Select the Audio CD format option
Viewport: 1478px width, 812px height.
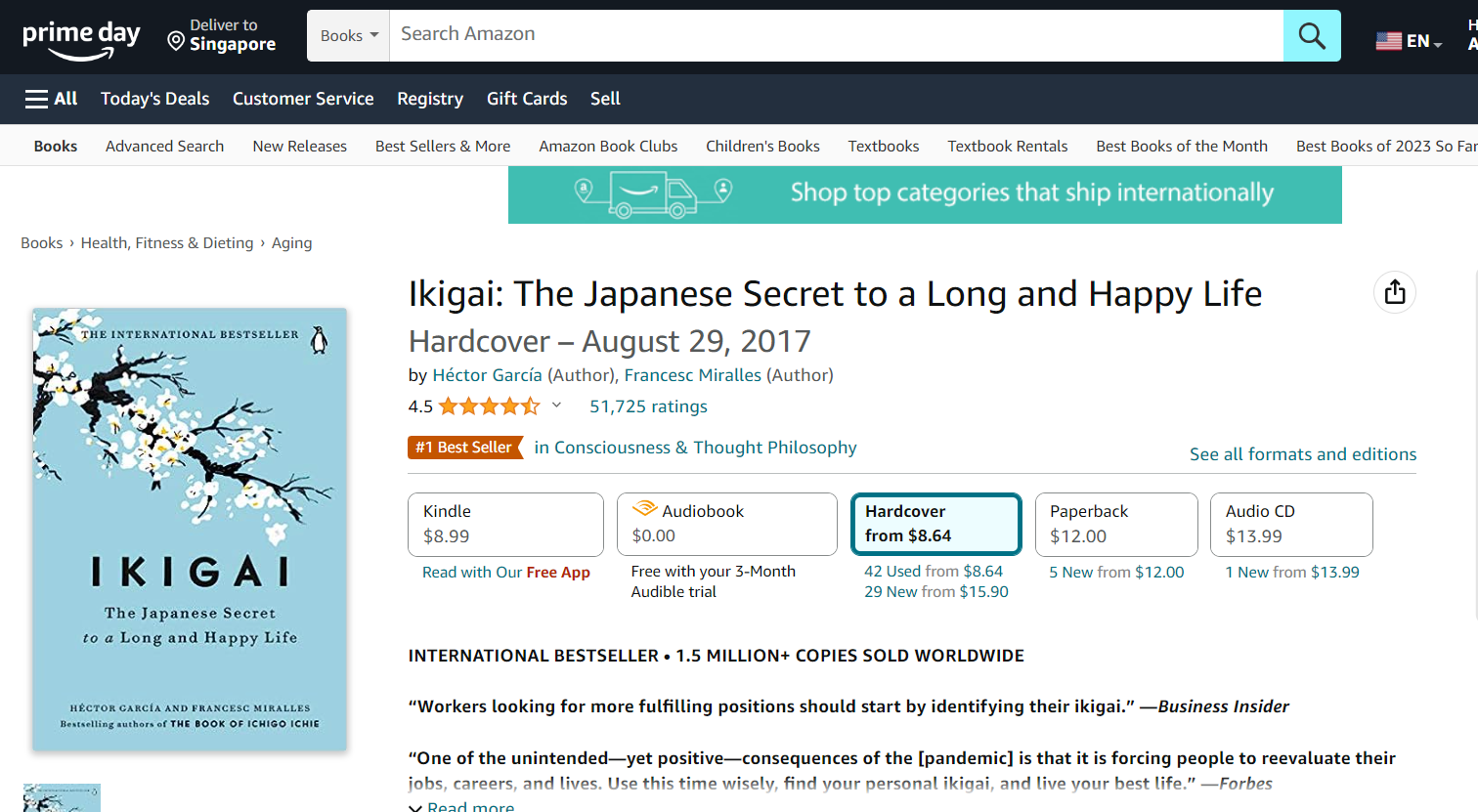coord(1290,525)
